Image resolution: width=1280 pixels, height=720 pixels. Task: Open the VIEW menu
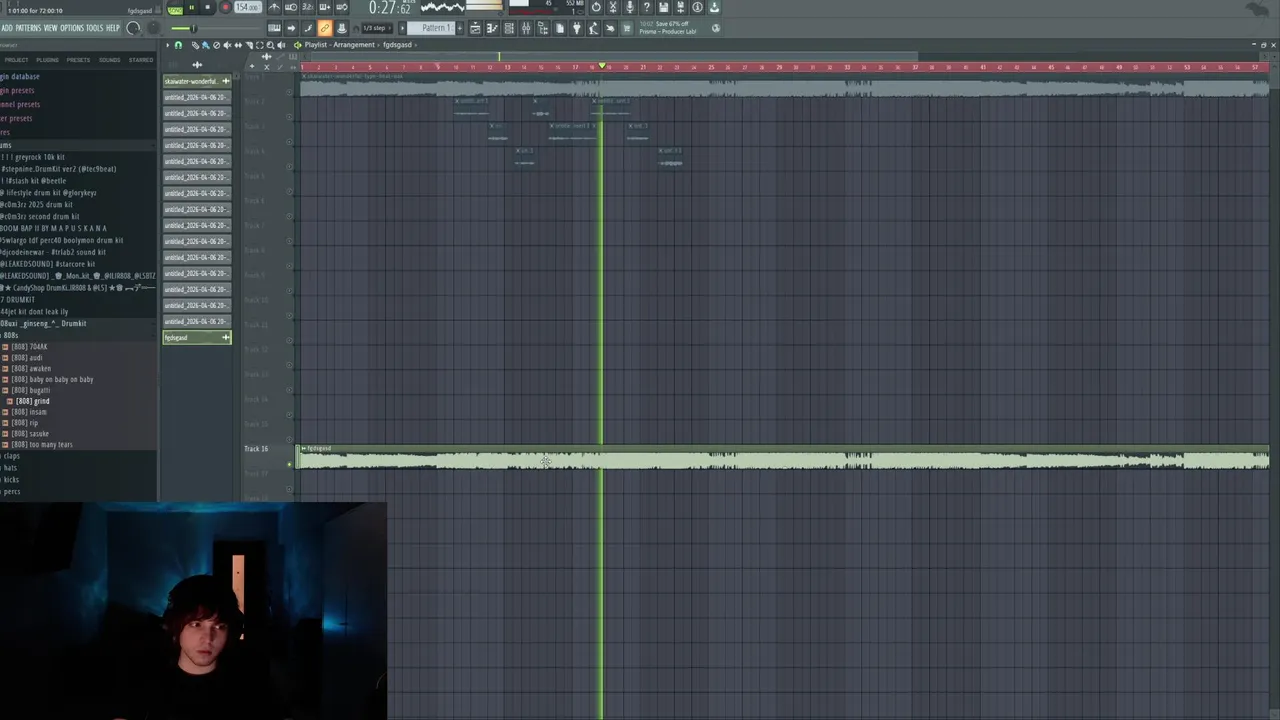click(x=50, y=28)
